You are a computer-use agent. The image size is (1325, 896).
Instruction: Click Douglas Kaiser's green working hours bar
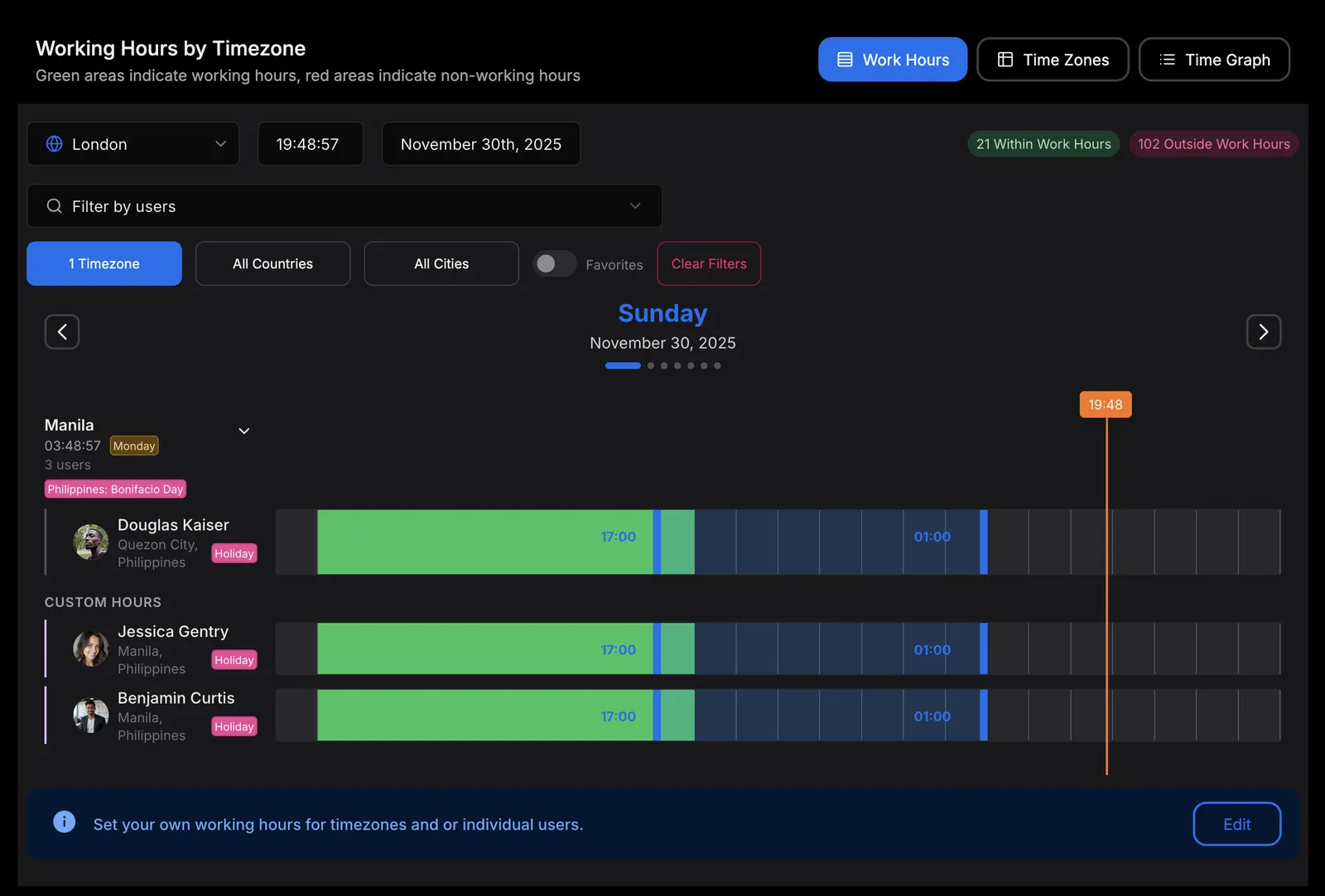pyautogui.click(x=485, y=542)
